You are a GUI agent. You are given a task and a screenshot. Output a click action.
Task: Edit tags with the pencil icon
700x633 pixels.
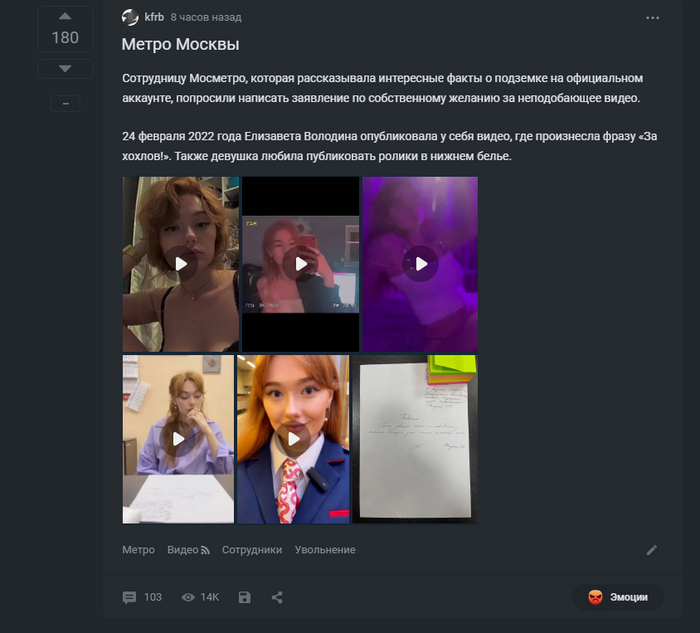pyautogui.click(x=652, y=550)
